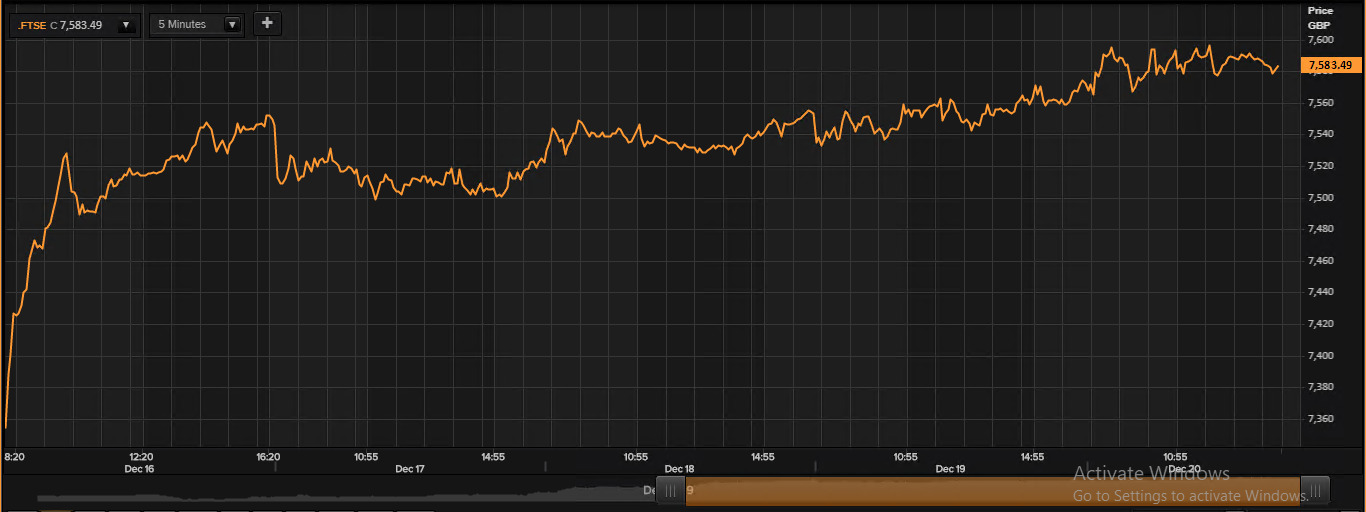Click the orange 7,583.49 current price tag
This screenshot has width=1366, height=512.
pyautogui.click(x=1331, y=65)
